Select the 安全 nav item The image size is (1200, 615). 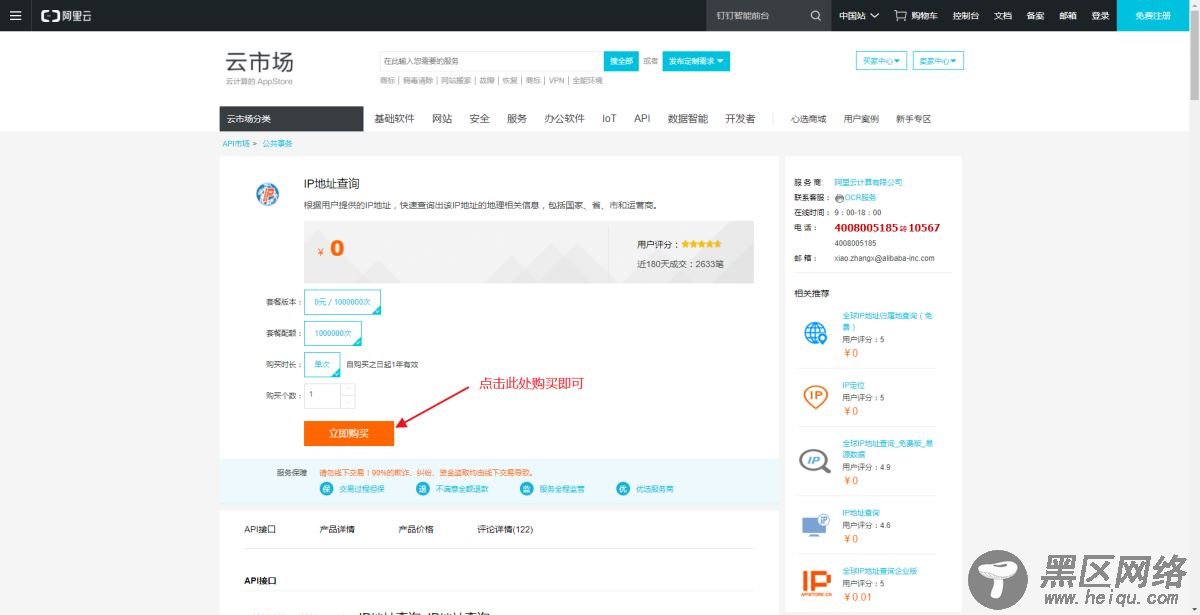[x=480, y=119]
